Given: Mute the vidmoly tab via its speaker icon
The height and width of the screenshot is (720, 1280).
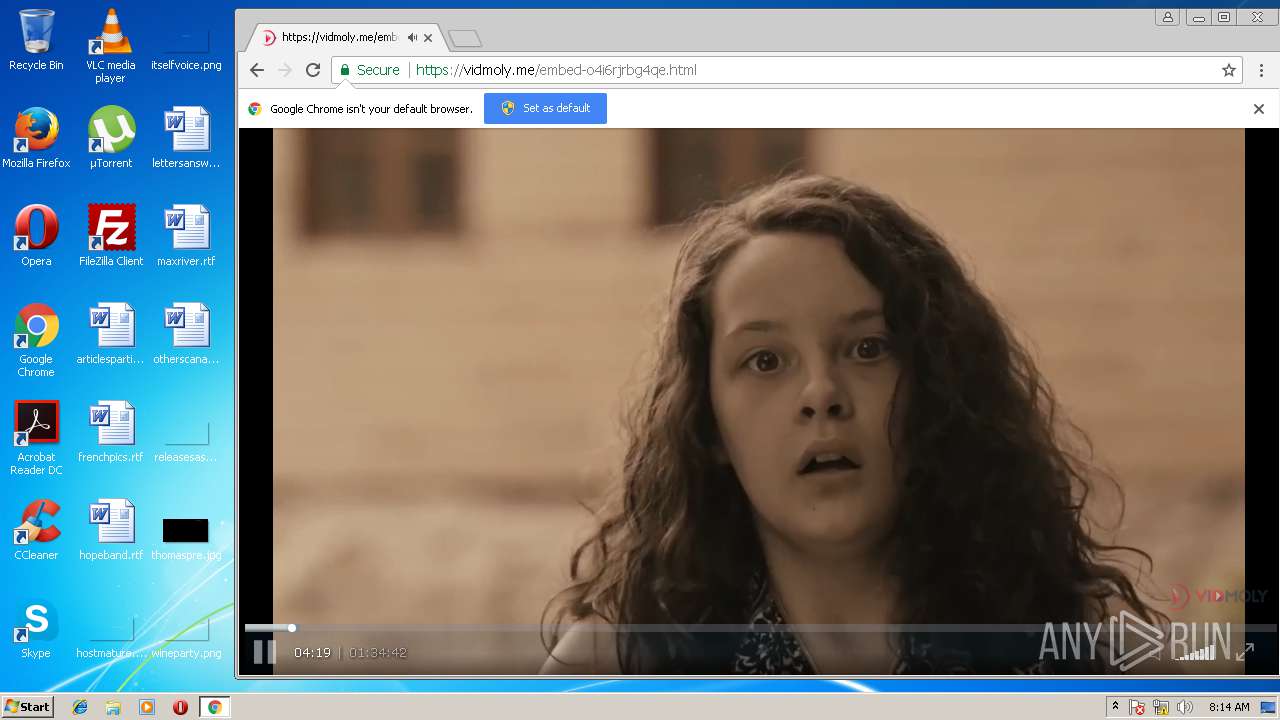Looking at the screenshot, I should click(x=412, y=37).
